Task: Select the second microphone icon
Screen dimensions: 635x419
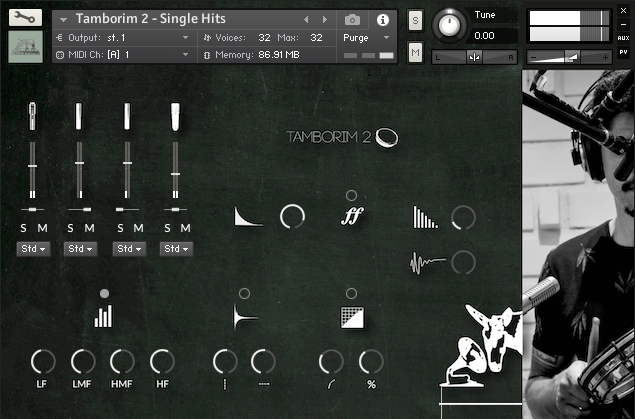Action: pyautogui.click(x=79, y=116)
